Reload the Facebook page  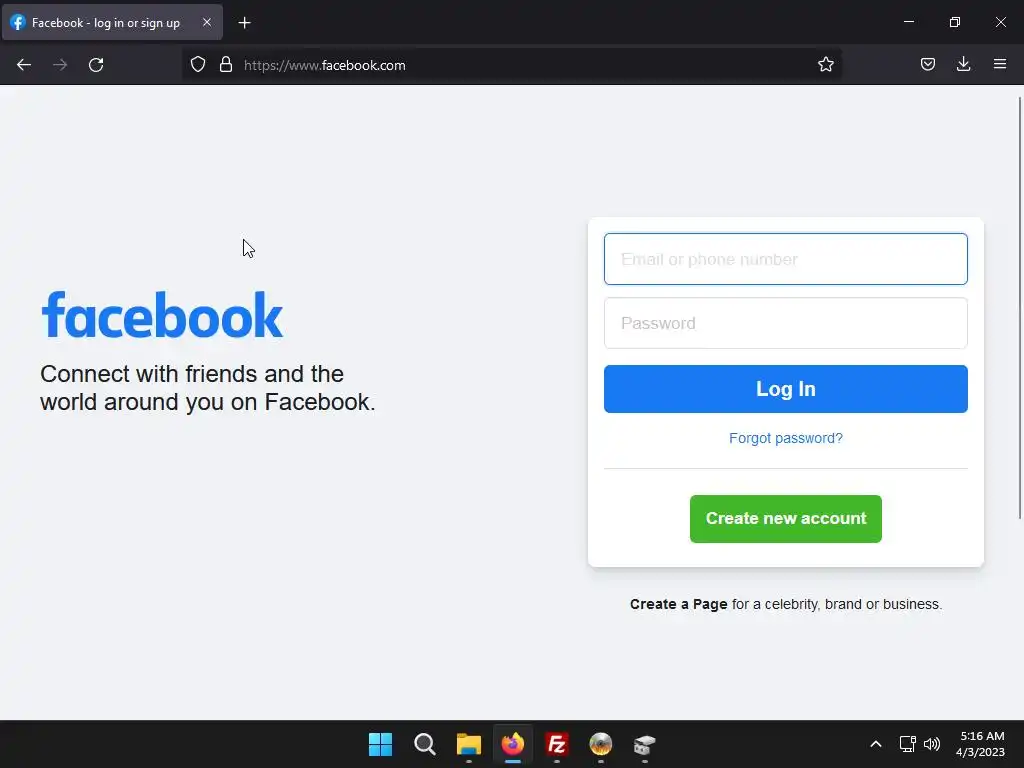(x=96, y=65)
